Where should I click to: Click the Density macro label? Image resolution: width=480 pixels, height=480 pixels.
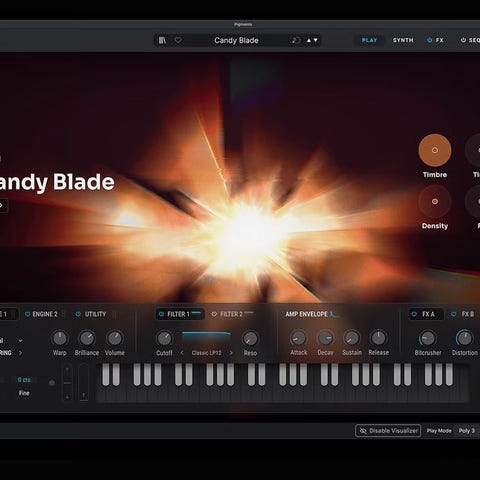tap(435, 226)
